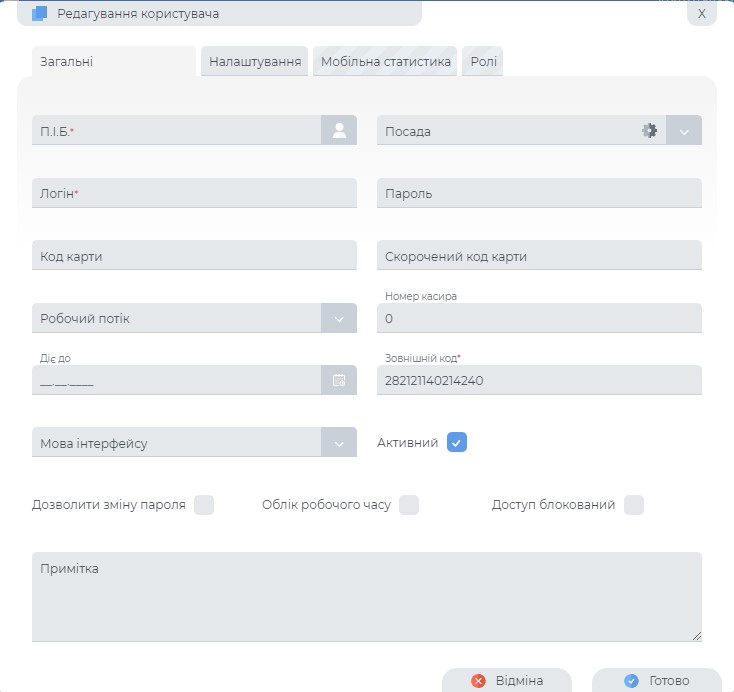734x692 pixels.
Task: Tick the Облік робочого часу checkbox
Action: (x=409, y=505)
